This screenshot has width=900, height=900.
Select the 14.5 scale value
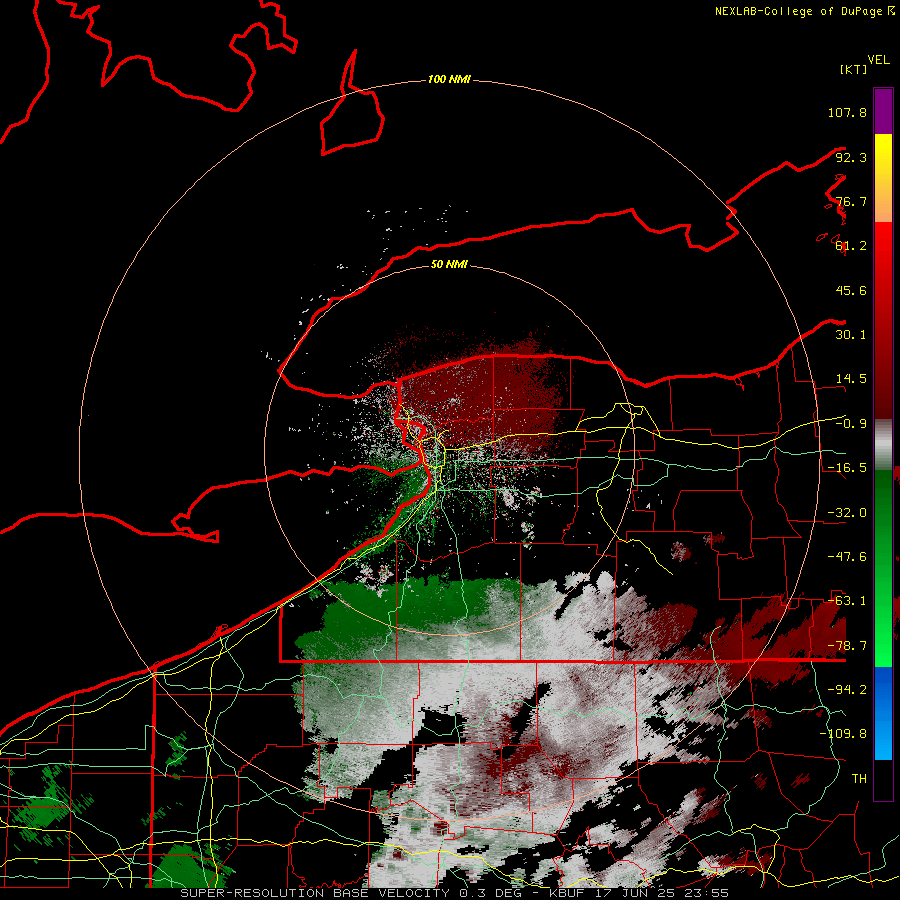851,379
